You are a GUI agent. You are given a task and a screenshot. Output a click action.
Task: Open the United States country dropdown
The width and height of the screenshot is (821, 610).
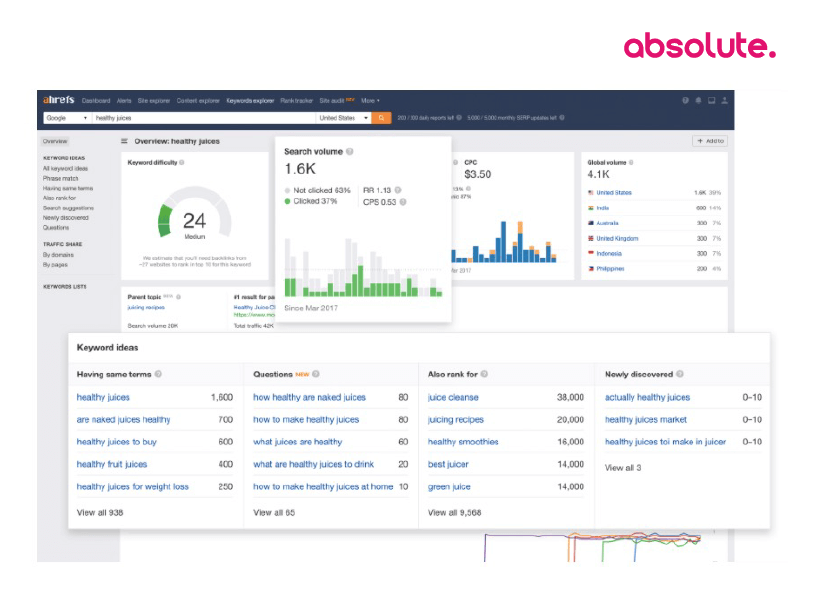[344, 118]
